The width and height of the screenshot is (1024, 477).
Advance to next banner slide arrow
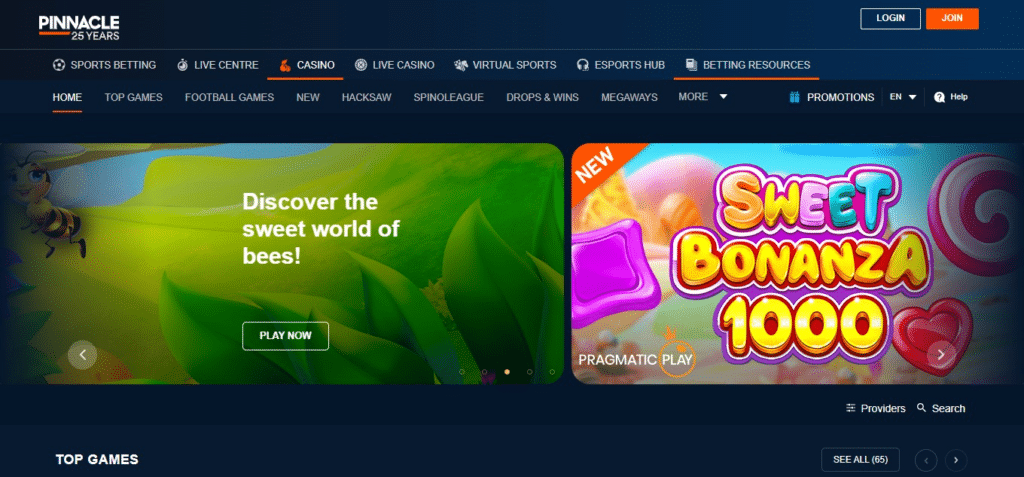[x=940, y=354]
